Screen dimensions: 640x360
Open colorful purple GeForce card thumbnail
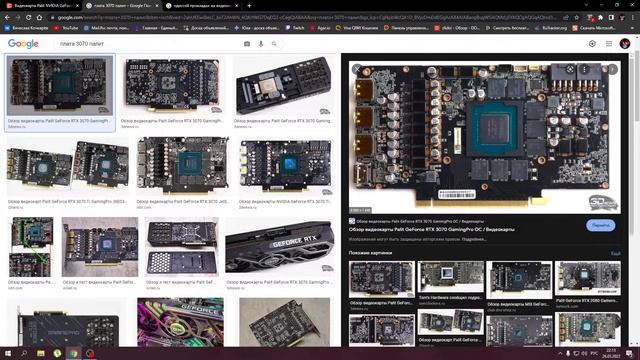pyautogui.click(x=180, y=322)
